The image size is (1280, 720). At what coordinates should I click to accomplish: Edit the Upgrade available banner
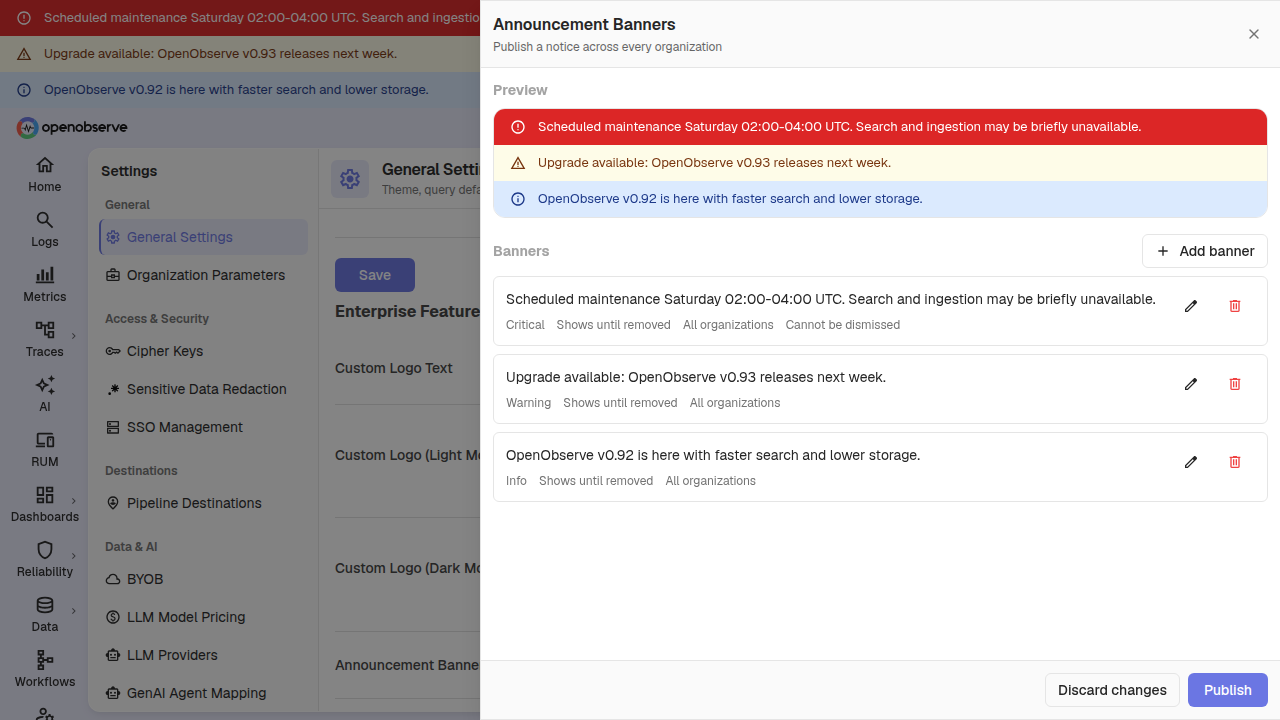1191,384
